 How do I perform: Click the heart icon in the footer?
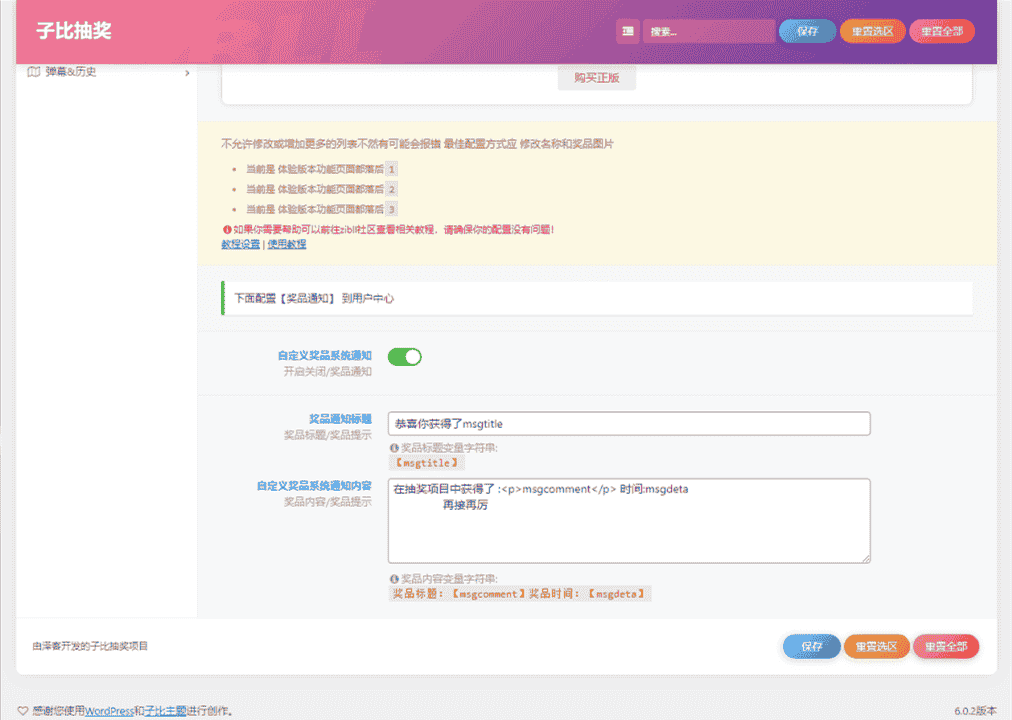pyautogui.click(x=23, y=711)
